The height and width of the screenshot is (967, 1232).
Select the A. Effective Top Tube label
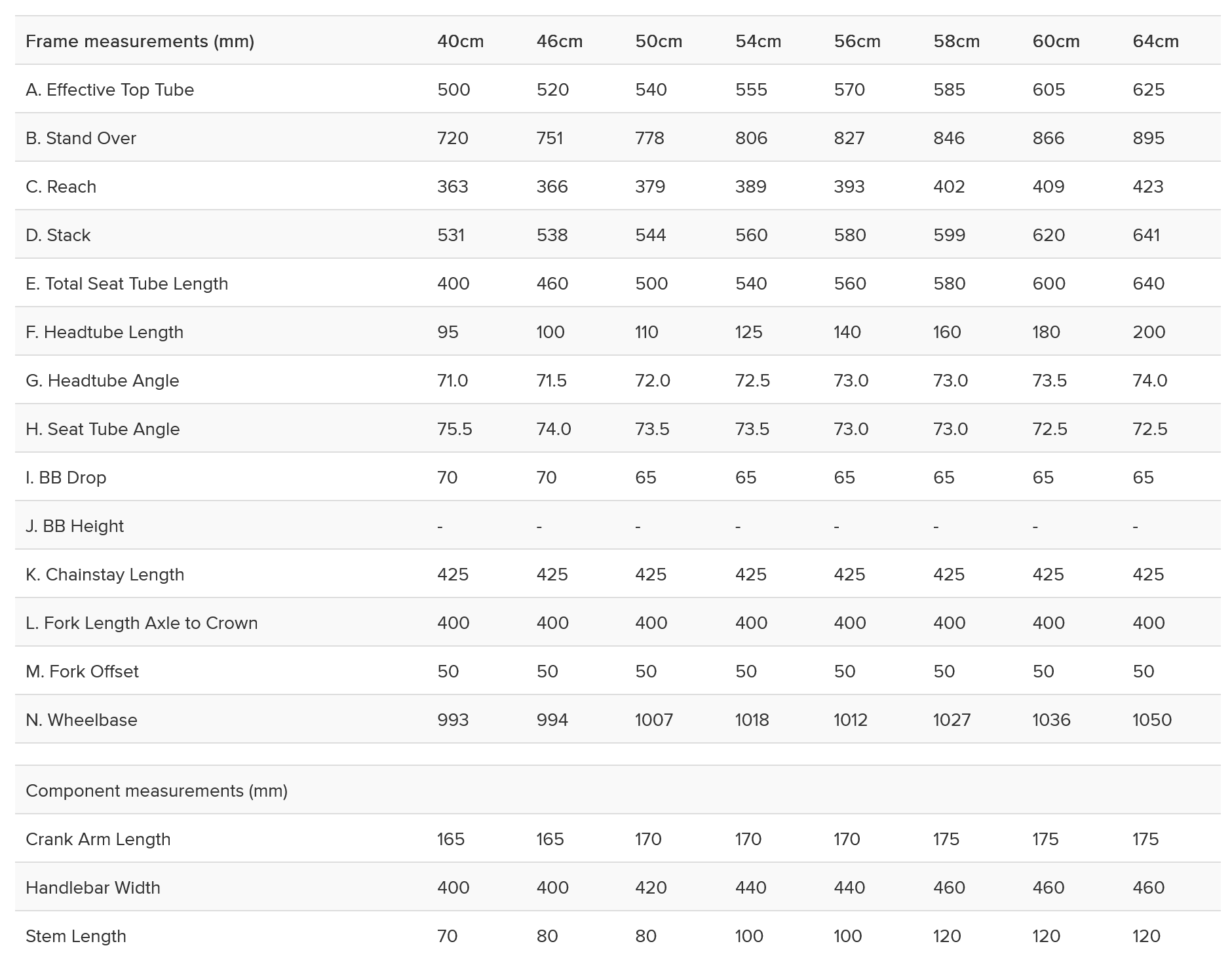(109, 90)
